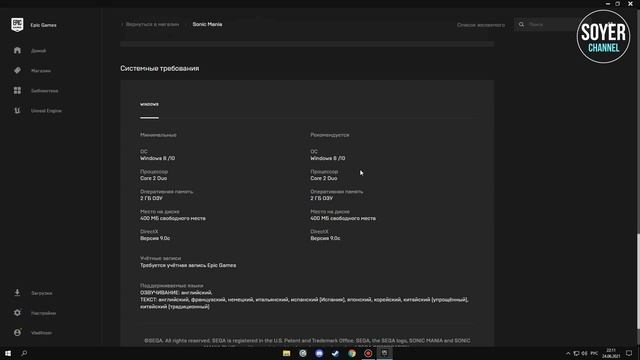The height and width of the screenshot is (360, 640).
Task: Click the Epic Games logo in the sidebar
Action: click(17, 25)
